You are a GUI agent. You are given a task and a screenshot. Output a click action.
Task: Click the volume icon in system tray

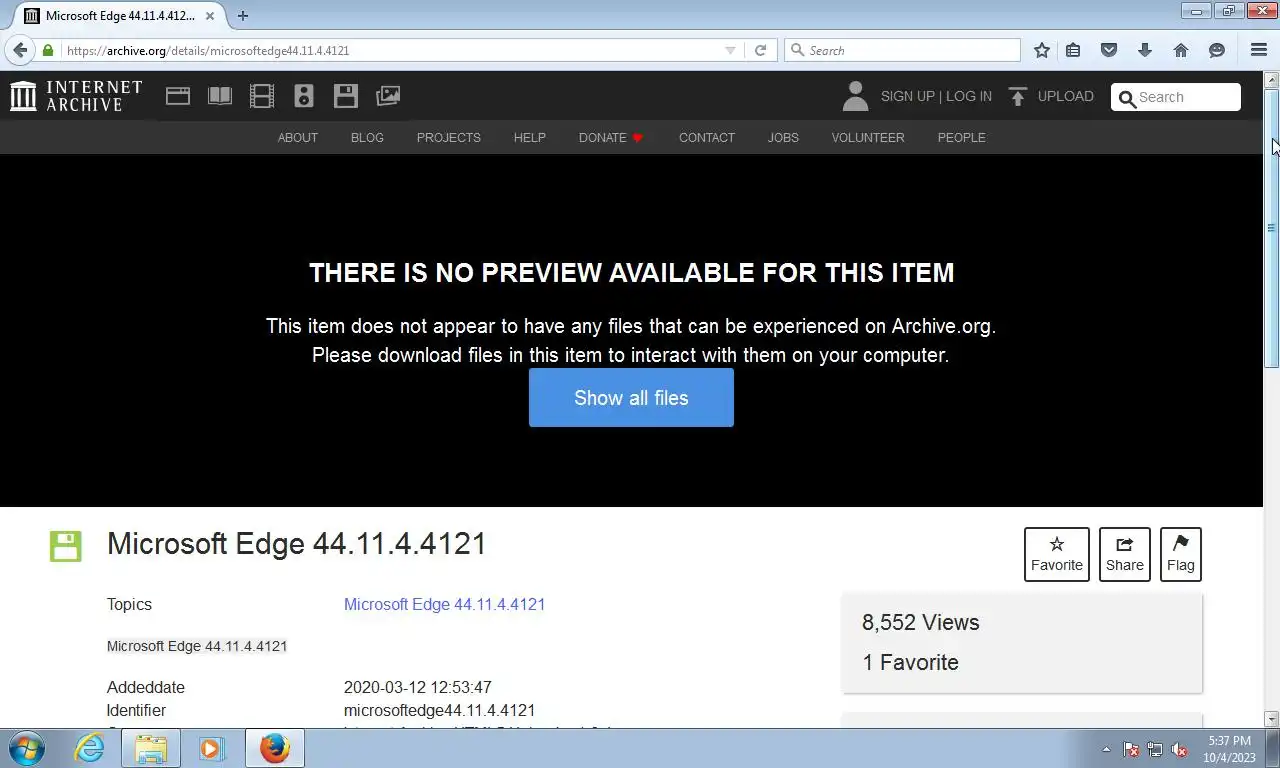(x=1180, y=749)
